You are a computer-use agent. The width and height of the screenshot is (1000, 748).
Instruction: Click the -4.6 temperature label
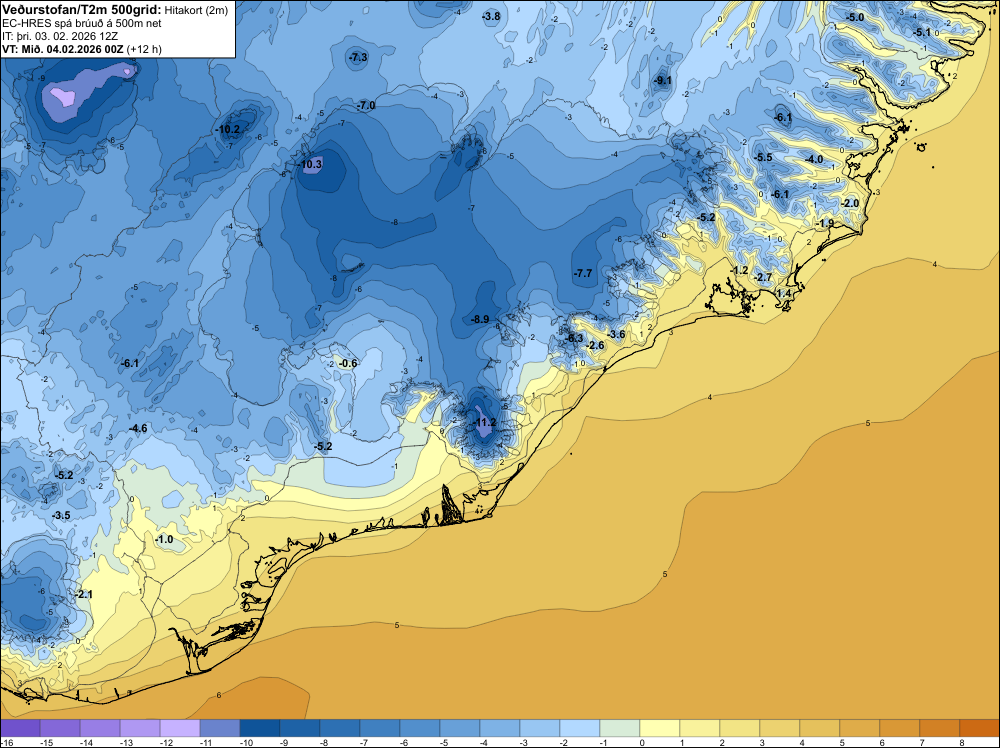click(x=138, y=428)
